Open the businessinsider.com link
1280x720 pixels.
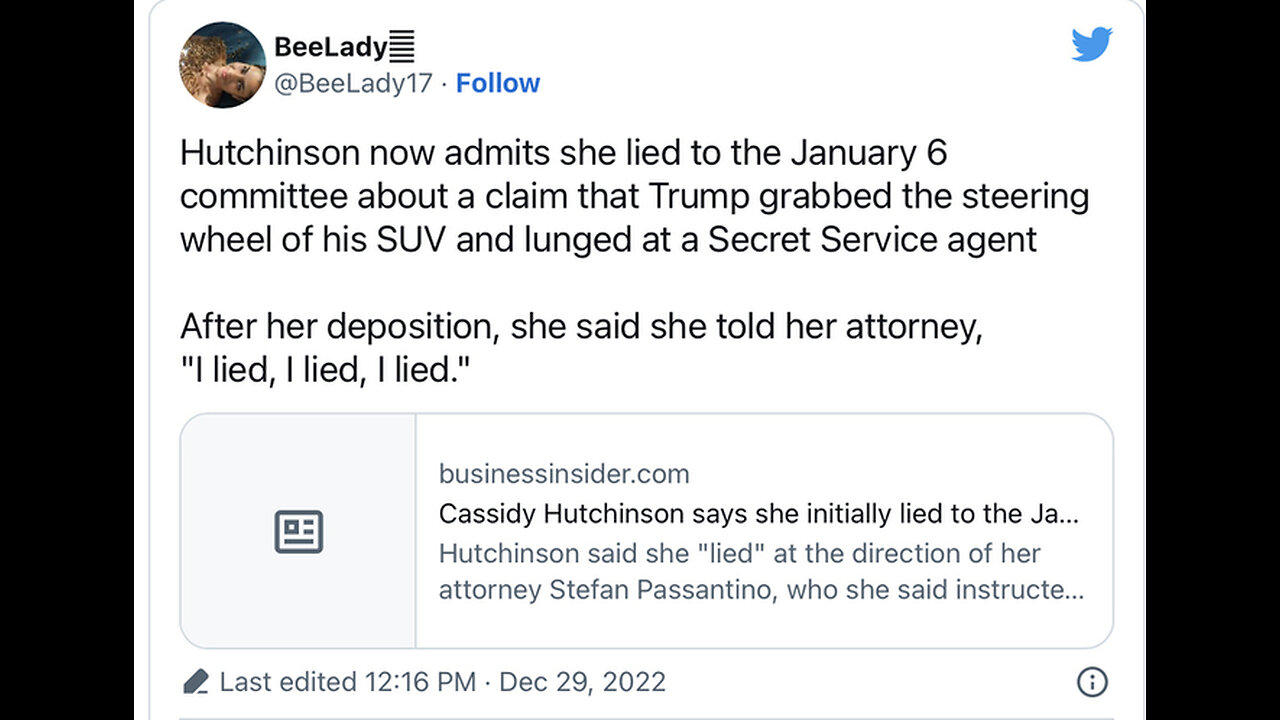pyautogui.click(x=565, y=474)
